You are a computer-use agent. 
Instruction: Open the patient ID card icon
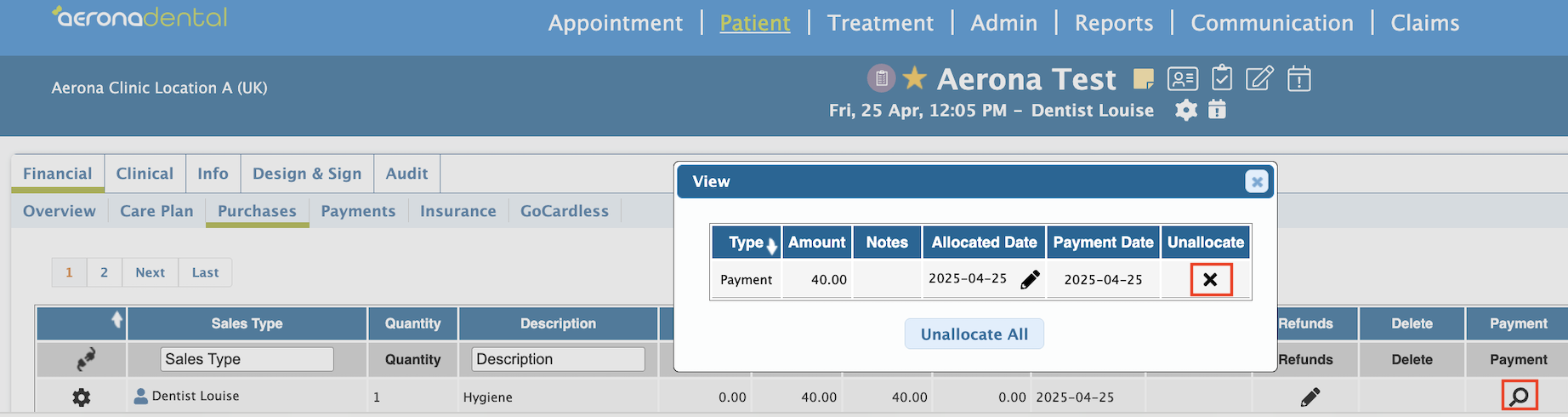pos(1182,79)
